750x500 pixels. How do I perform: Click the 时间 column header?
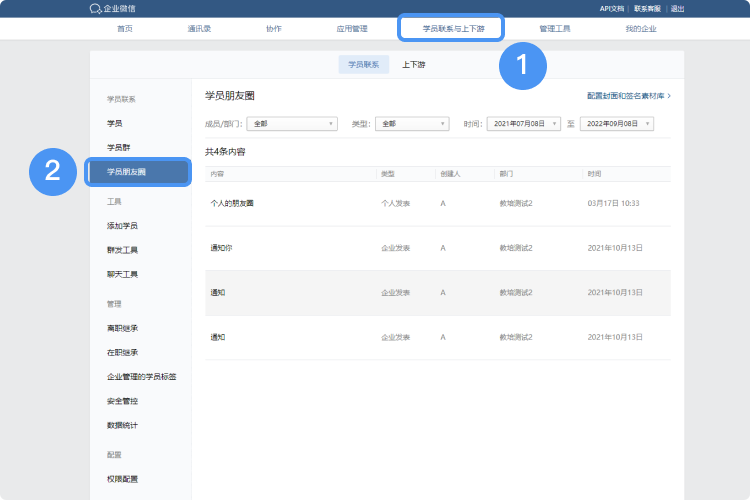pos(595,174)
